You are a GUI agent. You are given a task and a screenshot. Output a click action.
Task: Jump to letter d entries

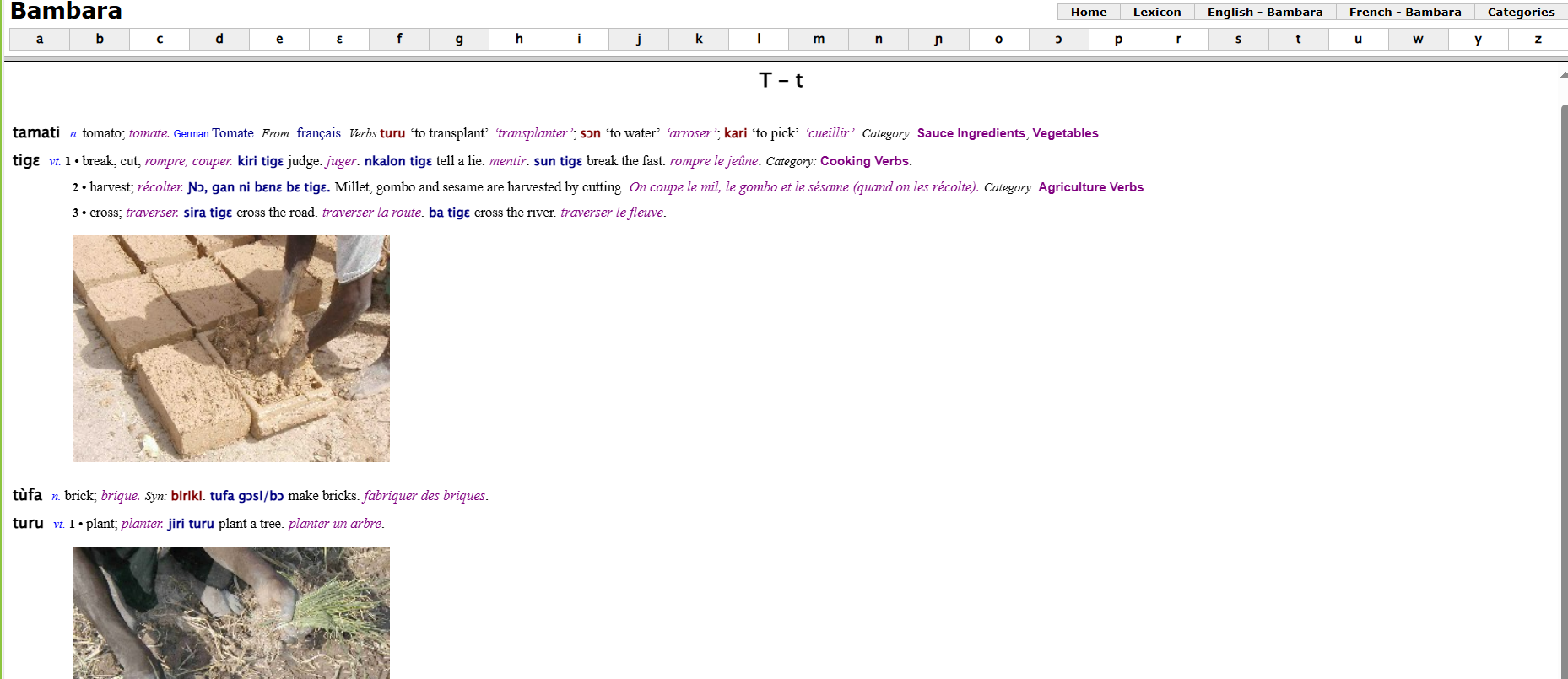[x=219, y=39]
